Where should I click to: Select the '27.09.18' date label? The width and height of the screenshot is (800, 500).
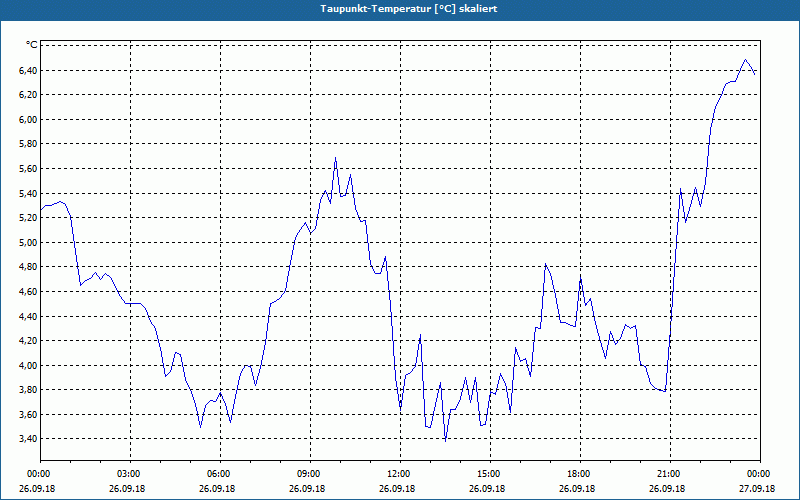coord(757,488)
